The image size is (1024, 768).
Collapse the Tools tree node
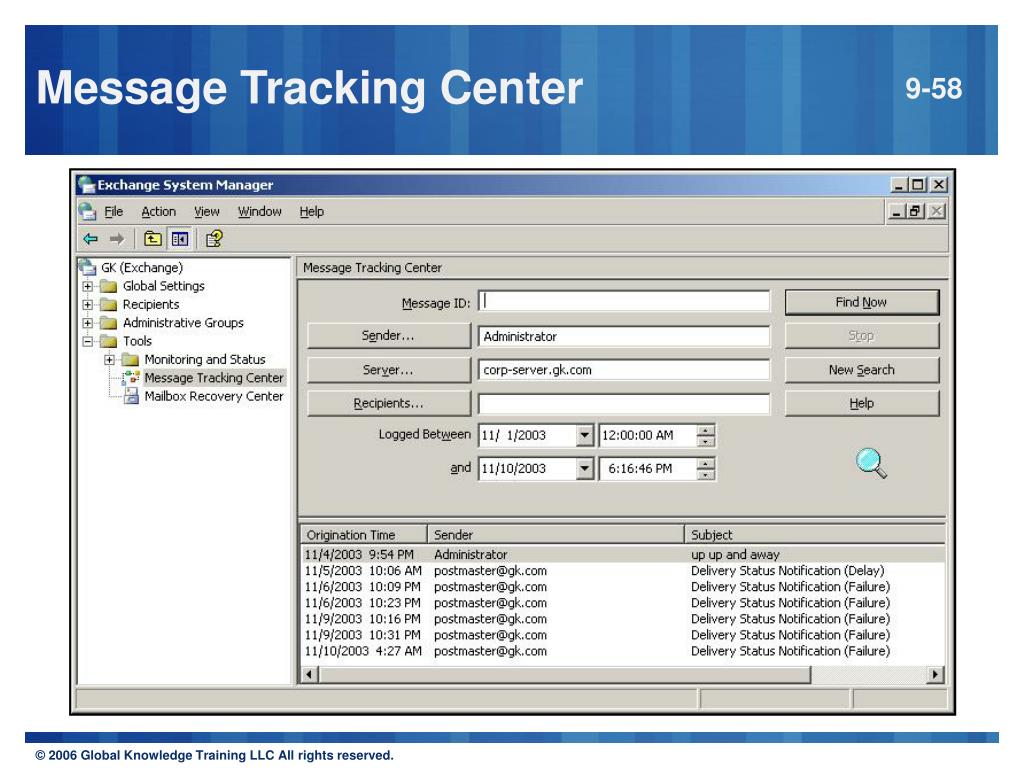[x=88, y=341]
